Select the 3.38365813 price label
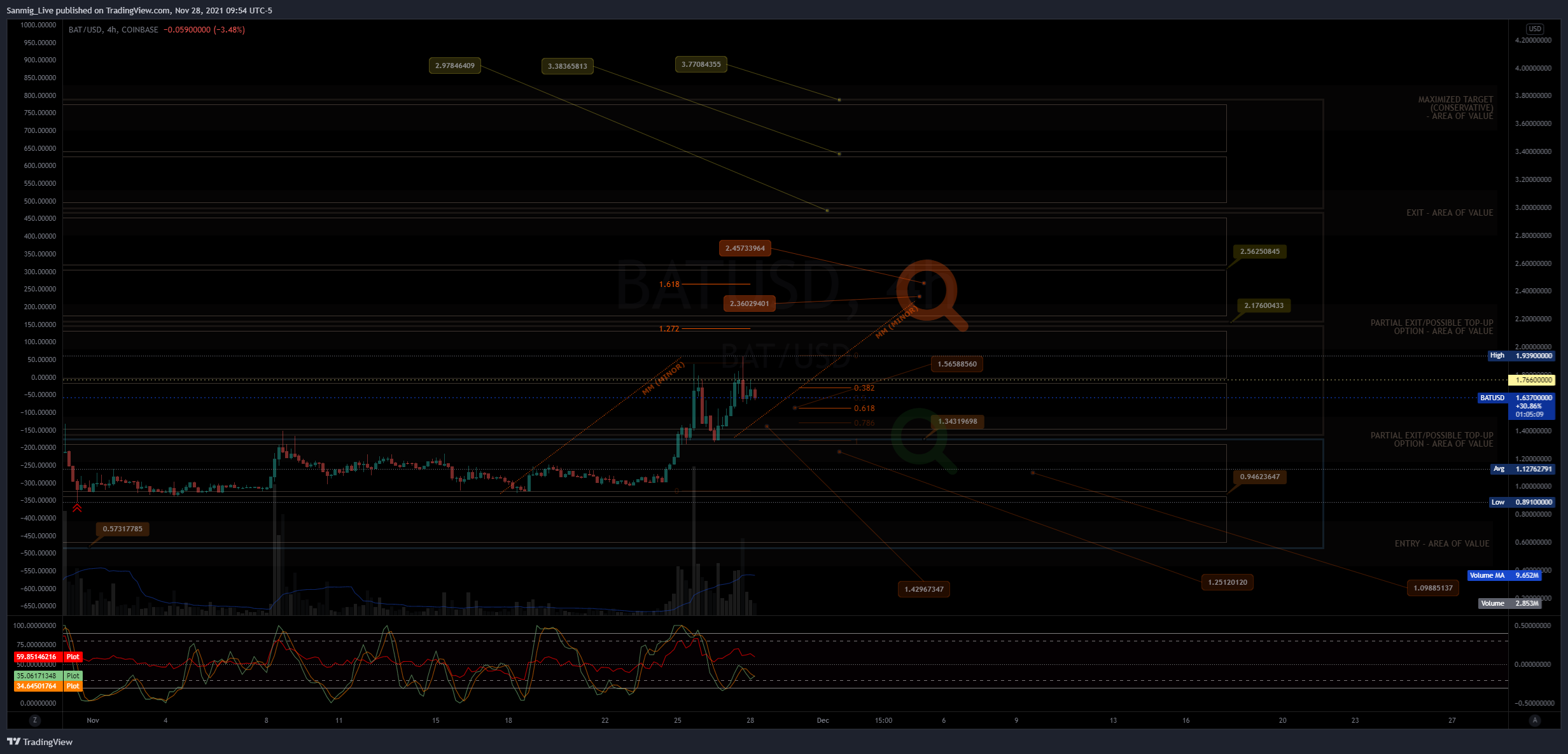 tap(568, 66)
